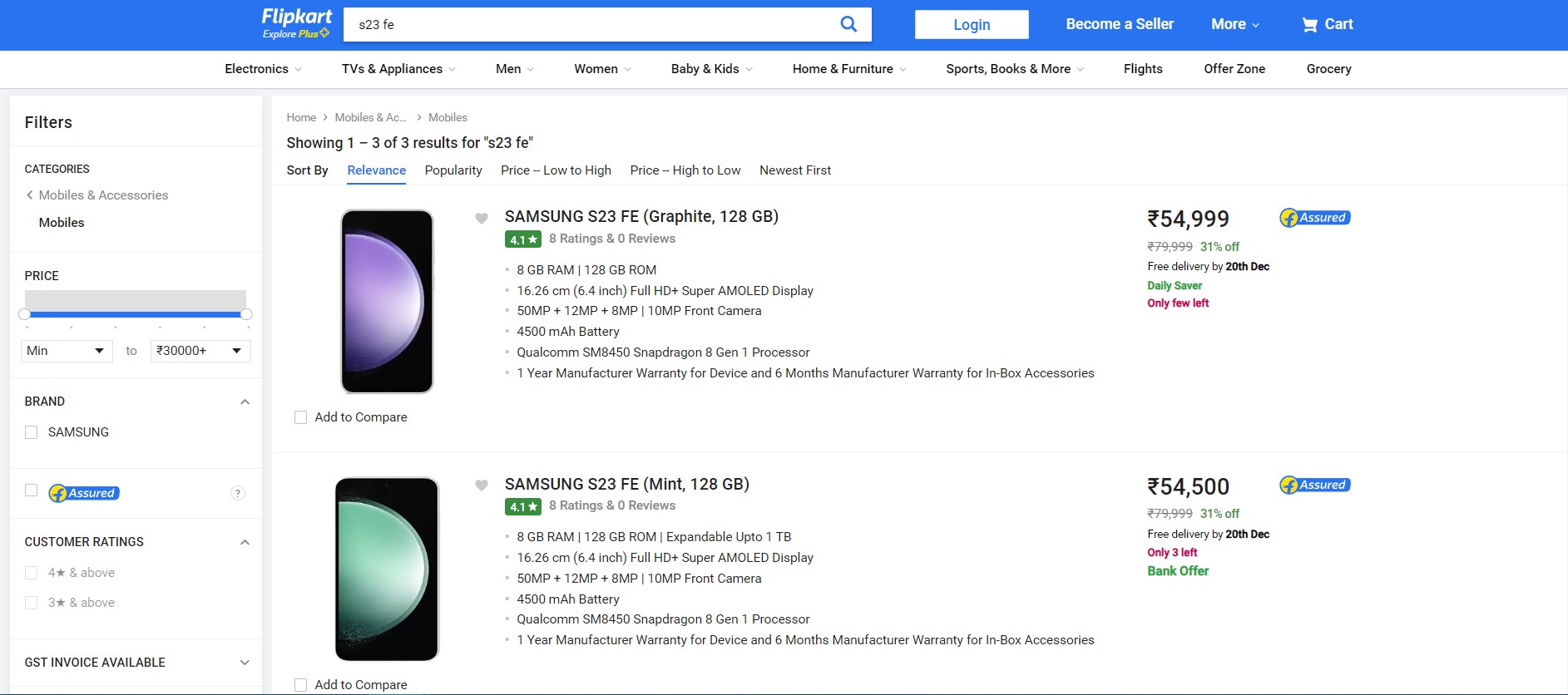
Task: Click Mobiles & Accessories category link
Action: (103, 195)
